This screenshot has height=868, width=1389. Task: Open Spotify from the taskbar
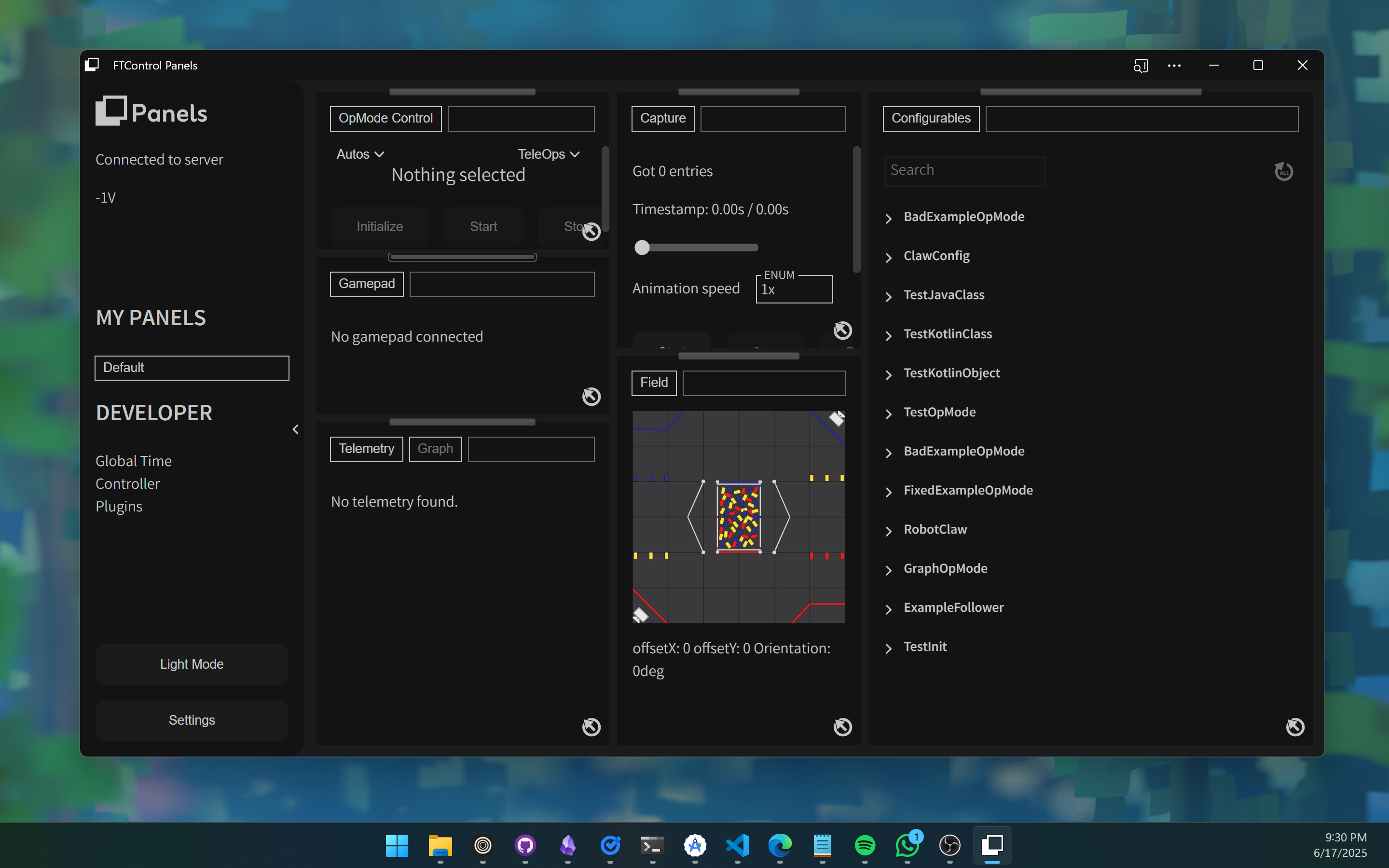pyautogui.click(x=865, y=845)
